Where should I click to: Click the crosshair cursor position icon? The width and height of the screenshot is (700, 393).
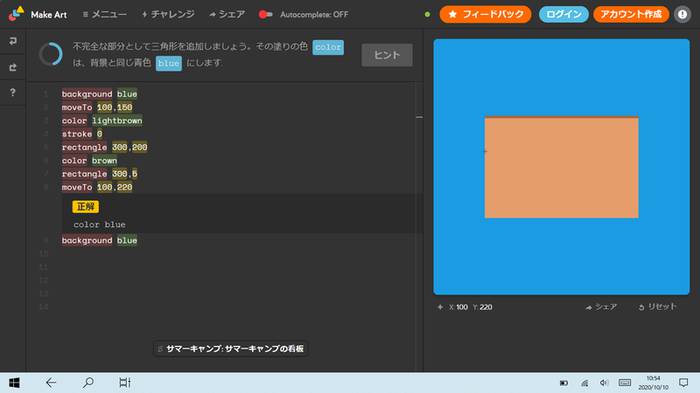pyautogui.click(x=440, y=307)
